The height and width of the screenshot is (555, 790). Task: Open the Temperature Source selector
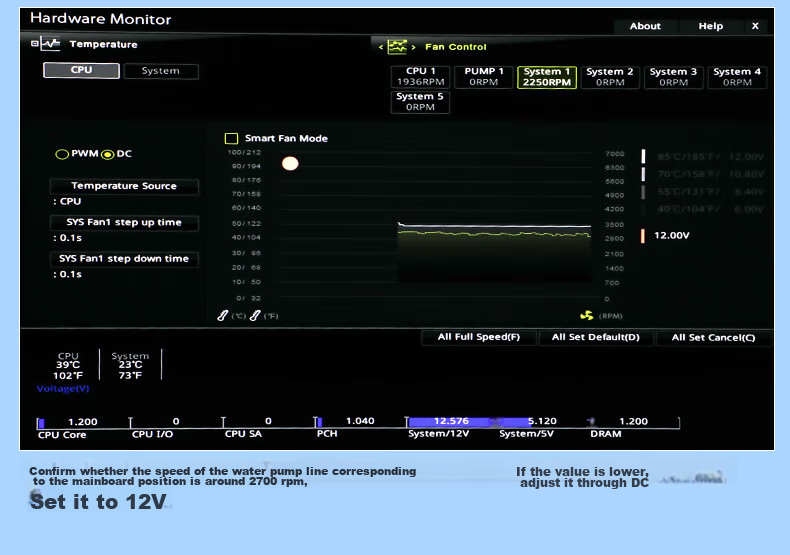click(124, 186)
